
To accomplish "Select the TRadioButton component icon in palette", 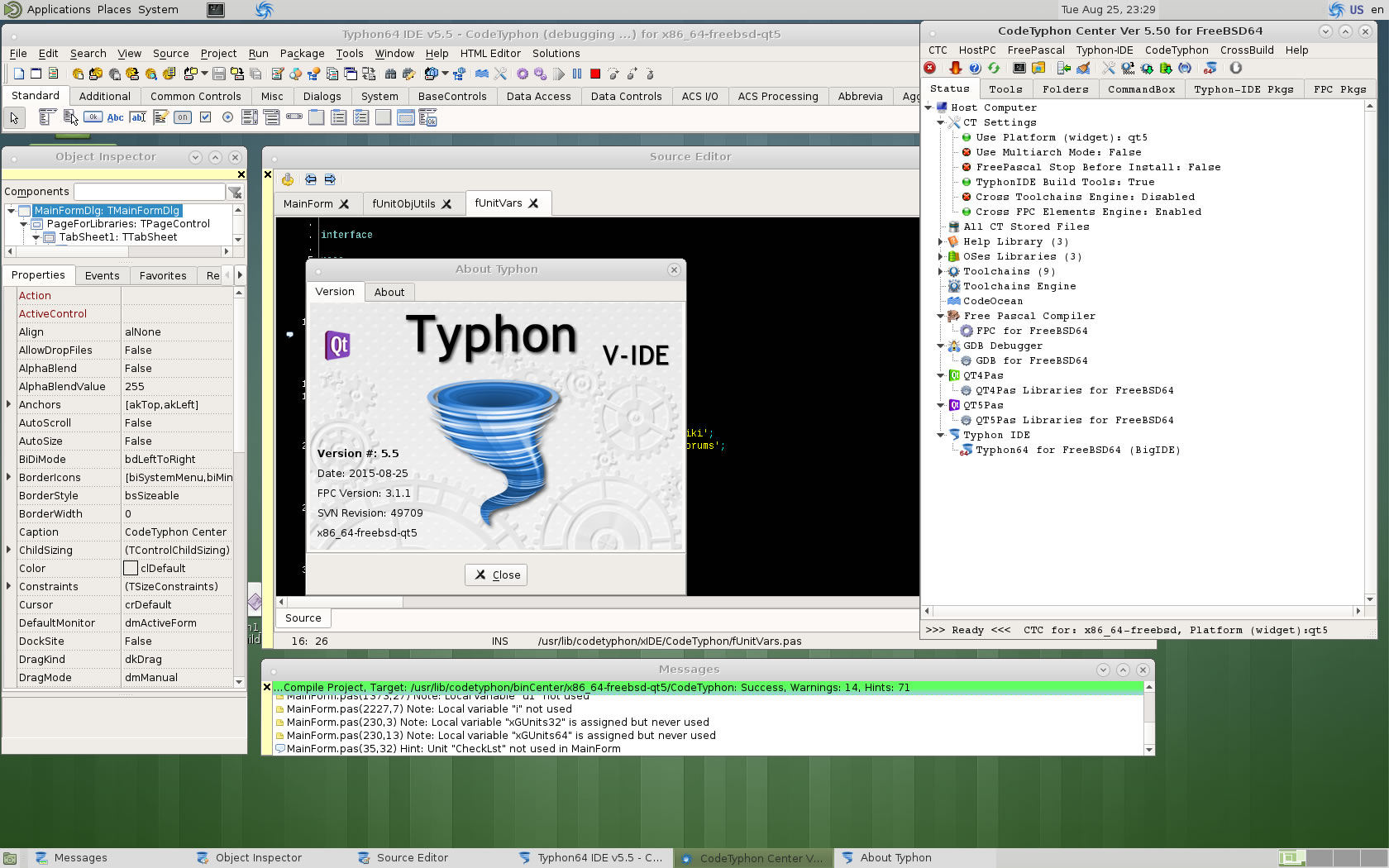I will 227,117.
